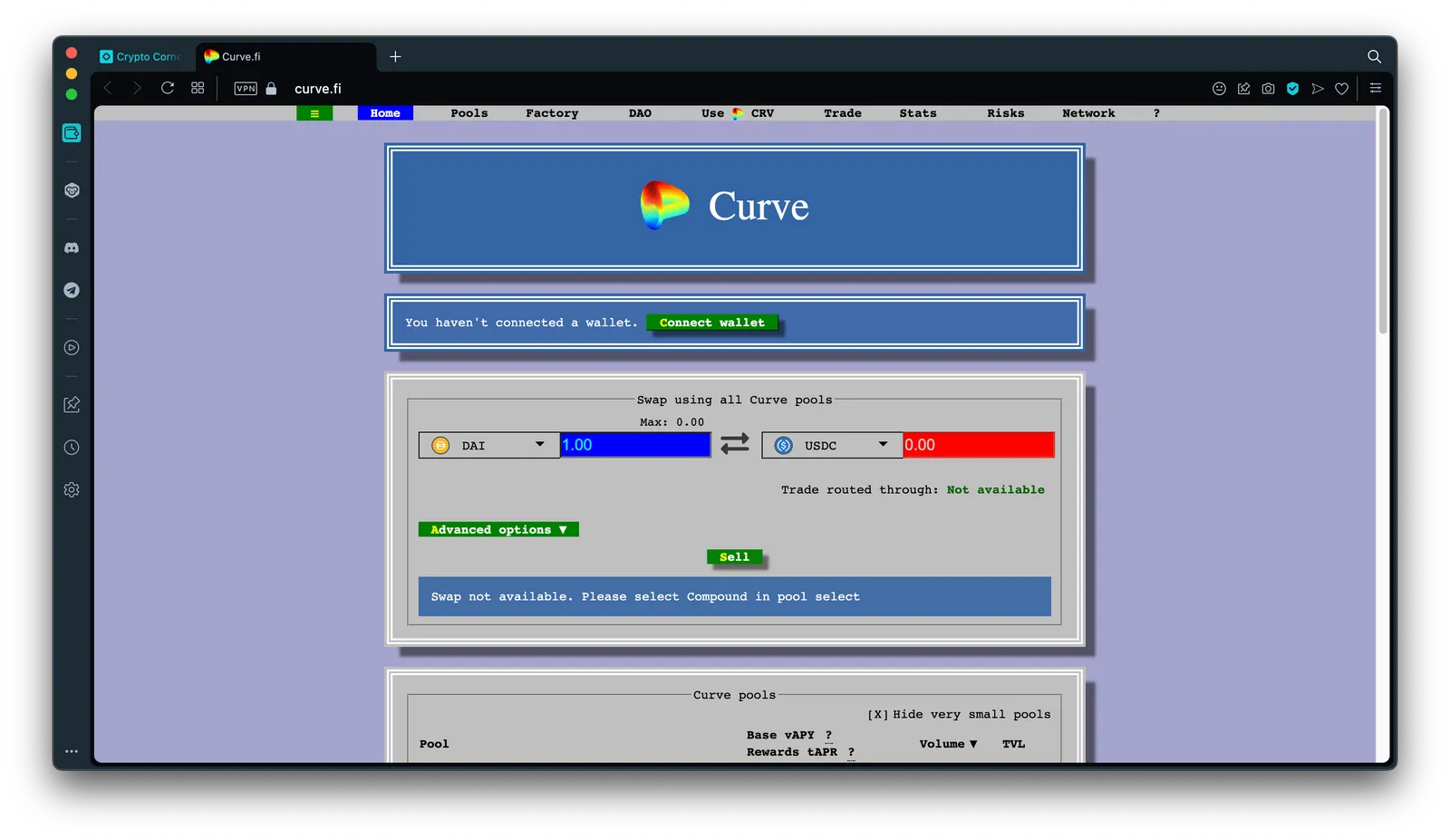Open the send flow arrow icon
Screen dimensions: 1450x840
coord(1318,88)
